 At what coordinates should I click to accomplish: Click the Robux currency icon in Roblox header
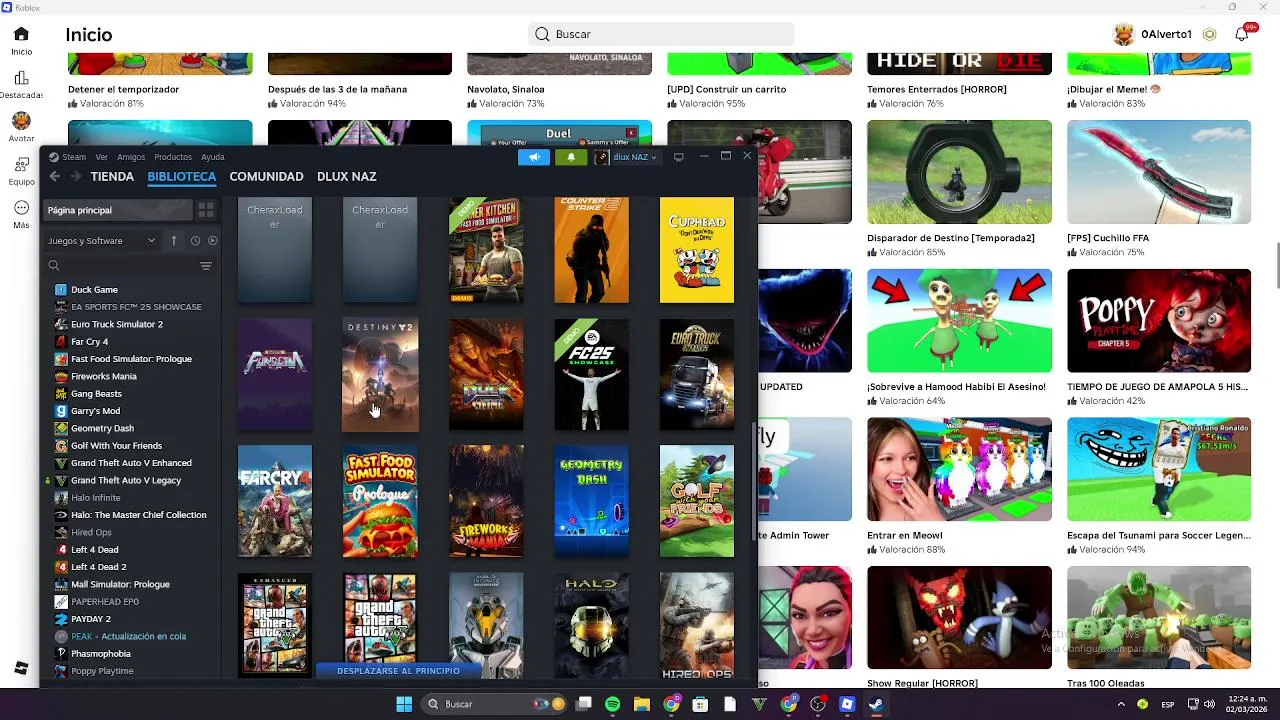click(1209, 34)
